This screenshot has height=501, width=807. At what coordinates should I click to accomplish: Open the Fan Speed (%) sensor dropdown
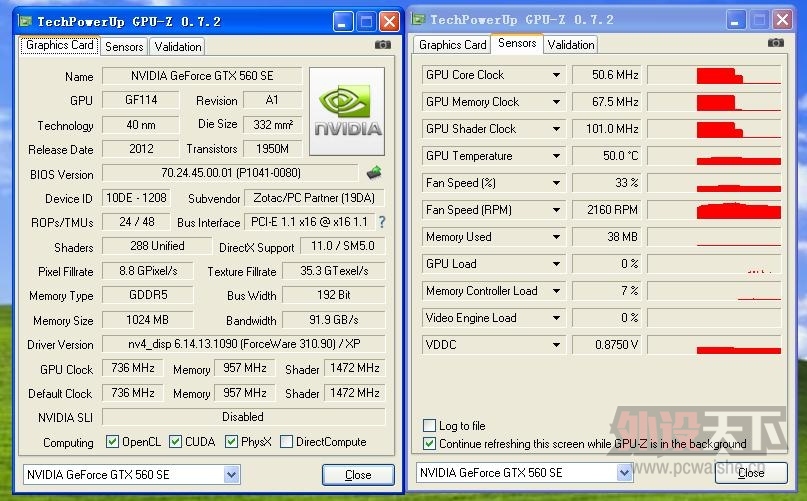(556, 183)
